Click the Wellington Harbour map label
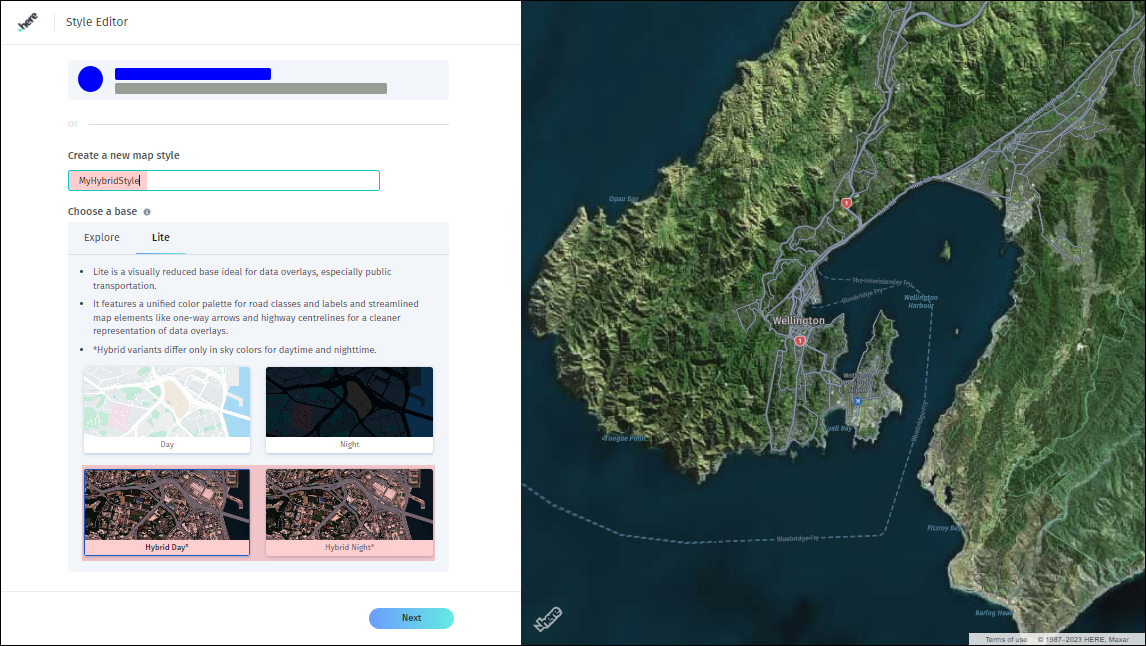Image resolution: width=1146 pixels, height=646 pixels. tap(920, 301)
